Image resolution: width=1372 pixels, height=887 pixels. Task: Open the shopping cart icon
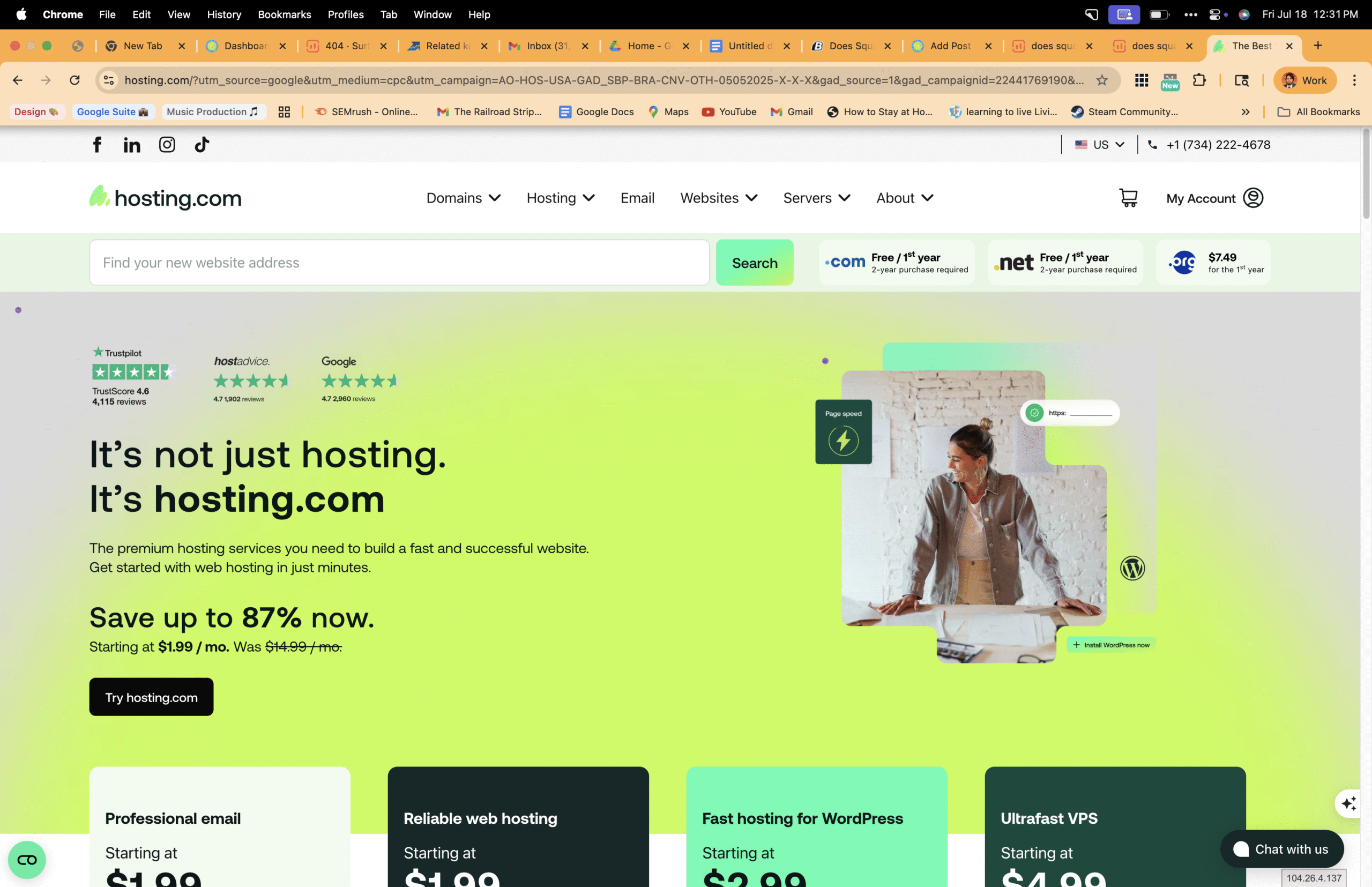(1128, 198)
